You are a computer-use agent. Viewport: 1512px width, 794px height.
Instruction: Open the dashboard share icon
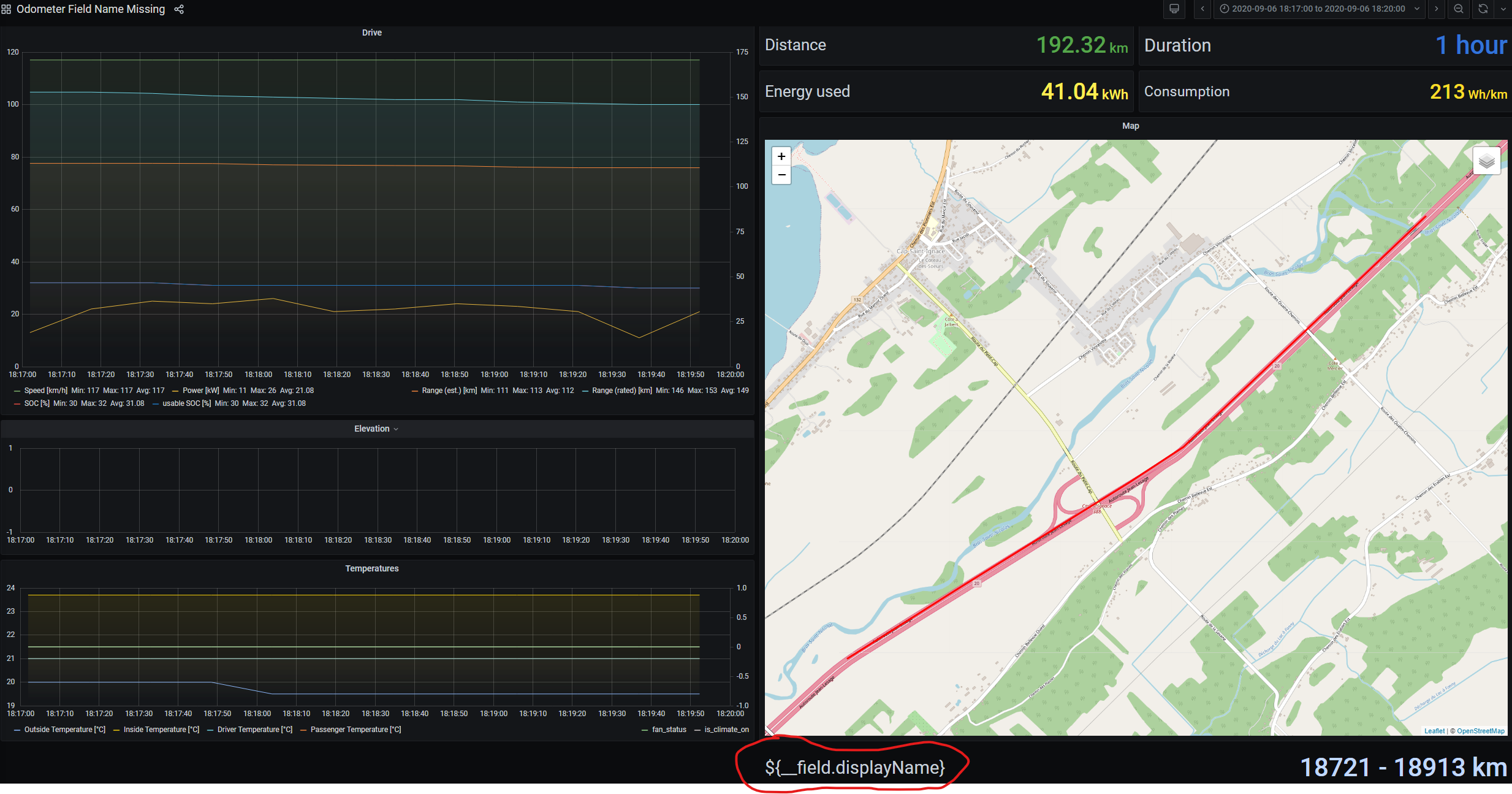click(178, 9)
